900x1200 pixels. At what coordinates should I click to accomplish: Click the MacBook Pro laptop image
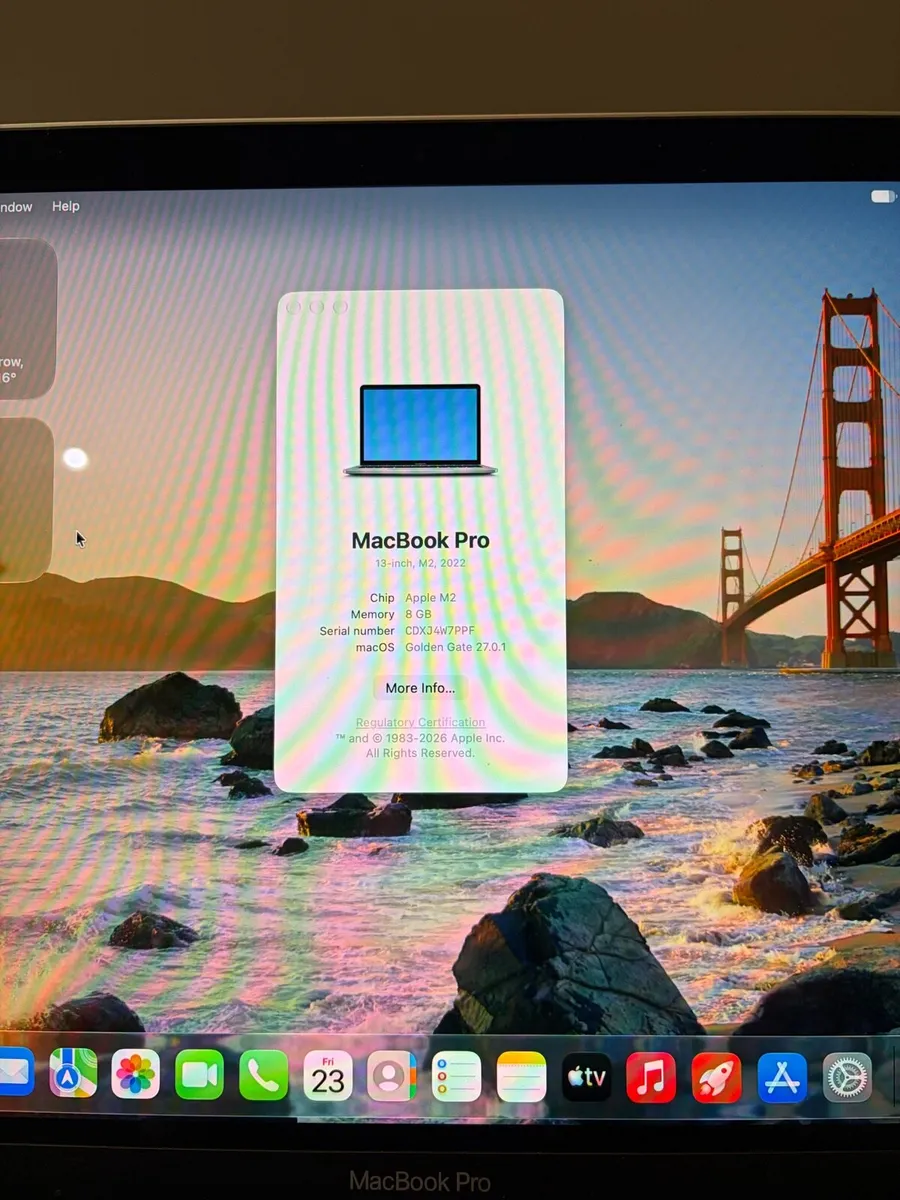pos(420,430)
